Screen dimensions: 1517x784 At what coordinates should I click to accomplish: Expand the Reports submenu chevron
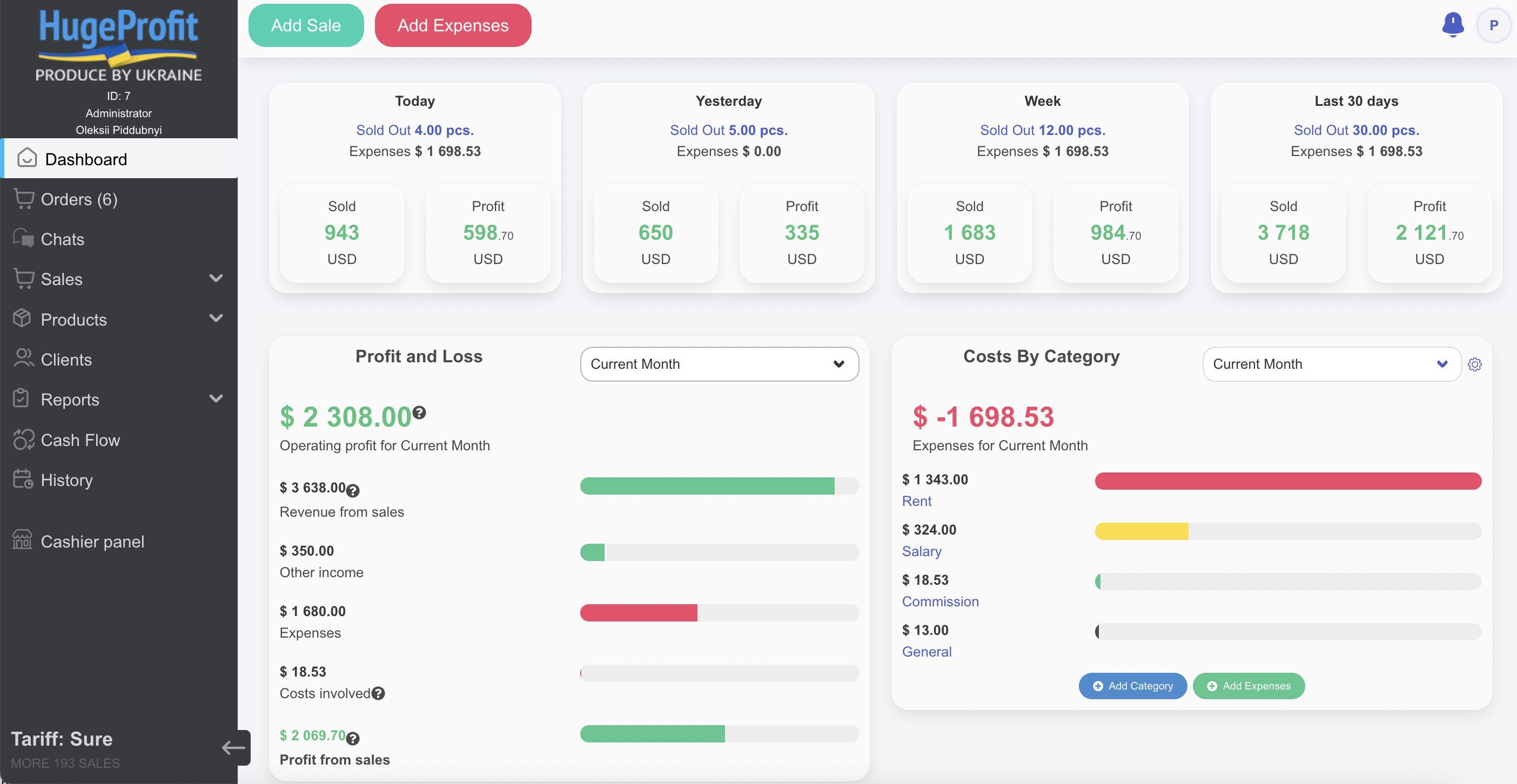point(216,398)
